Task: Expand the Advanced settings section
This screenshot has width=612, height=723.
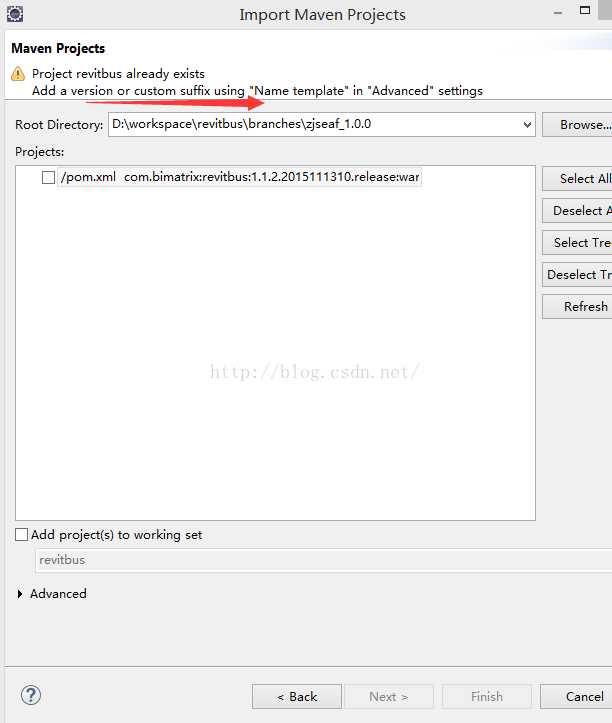Action: [20, 594]
